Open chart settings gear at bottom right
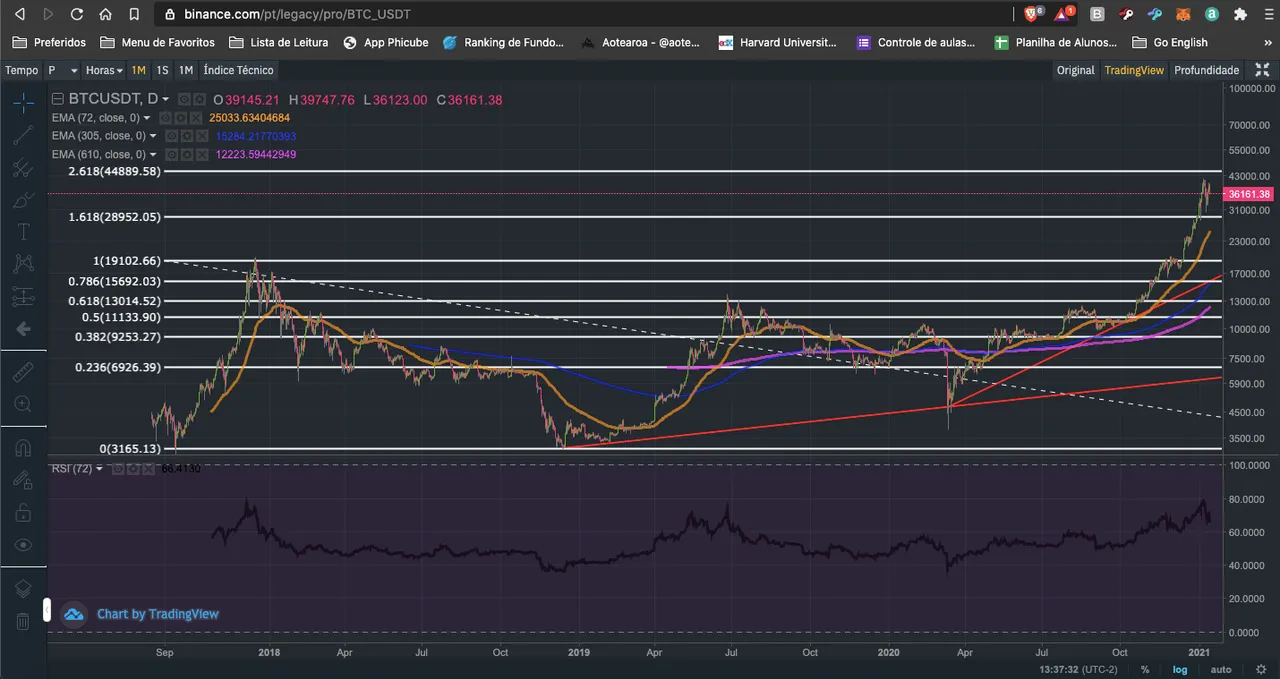1280x679 pixels. (1259, 669)
